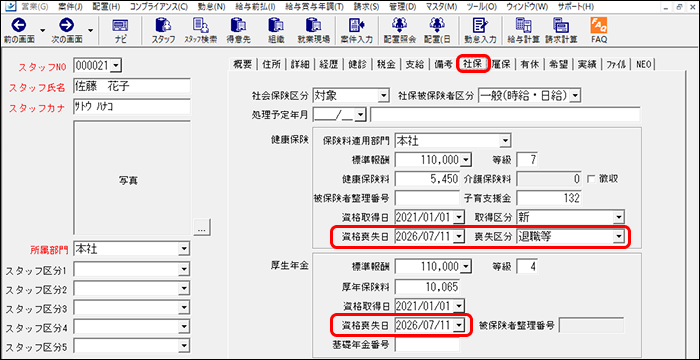Image resolution: width=700 pixels, height=360 pixels.
Task: Click the スタッフカナ input field
Action: pyautogui.click(x=132, y=107)
